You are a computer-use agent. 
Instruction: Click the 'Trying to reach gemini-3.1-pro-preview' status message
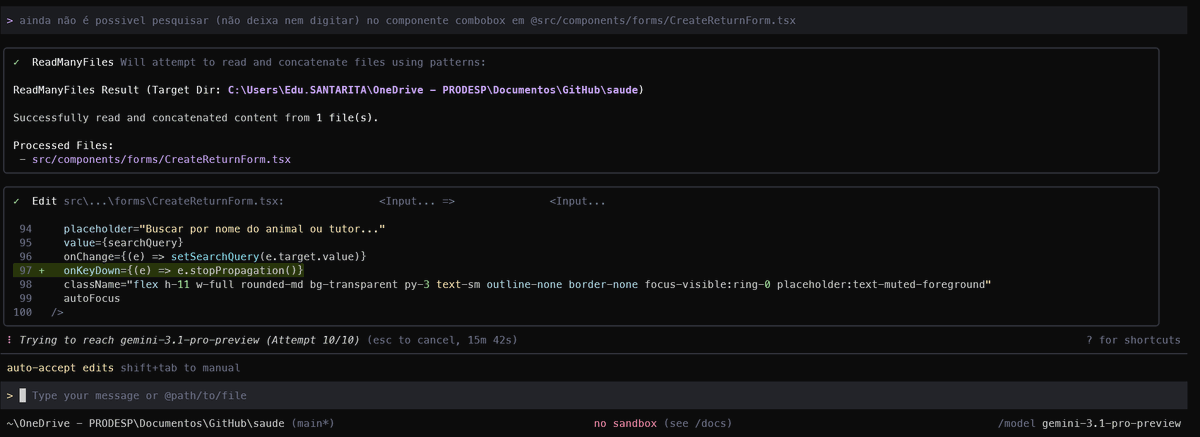tap(190, 340)
